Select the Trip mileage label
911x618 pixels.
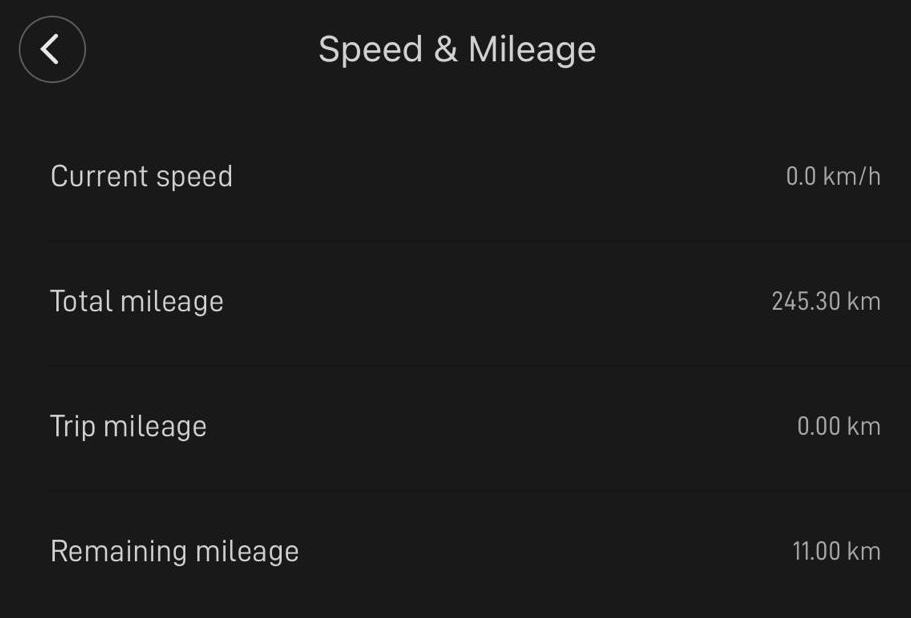pyautogui.click(x=128, y=426)
